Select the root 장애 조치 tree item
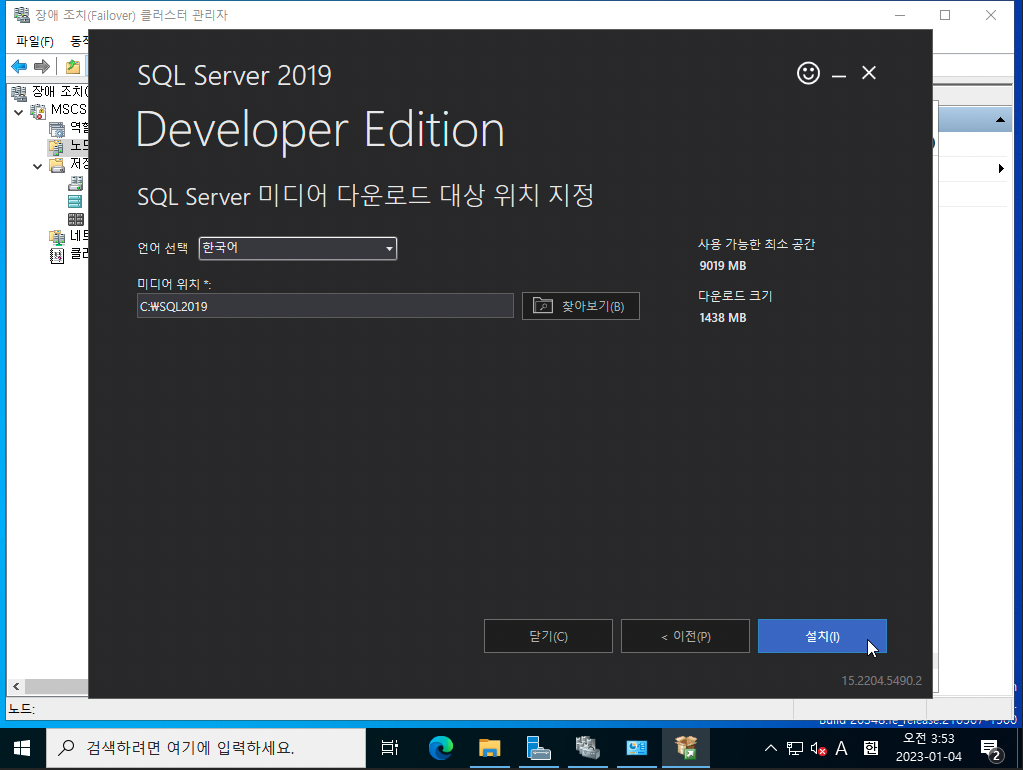This screenshot has height=770, width=1023. 50,92
